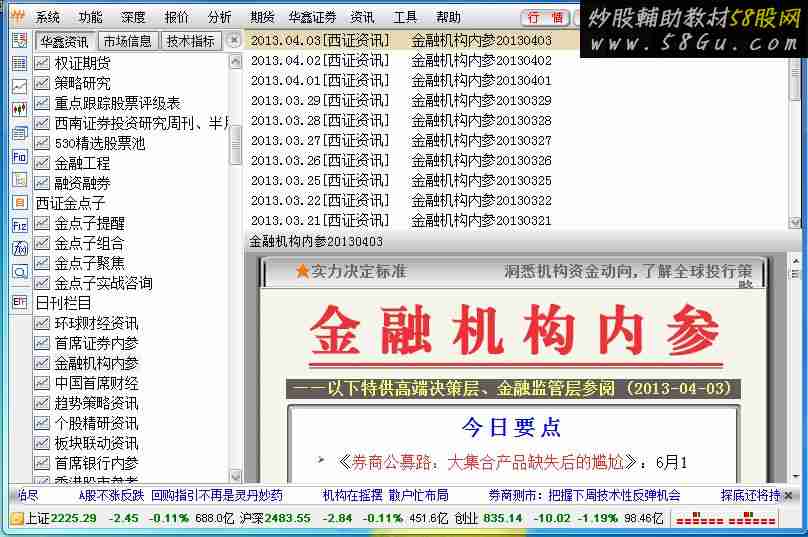Image resolution: width=808 pixels, height=537 pixels.
Task: Select 530精选股票池 in the tree
Action: tap(100, 144)
